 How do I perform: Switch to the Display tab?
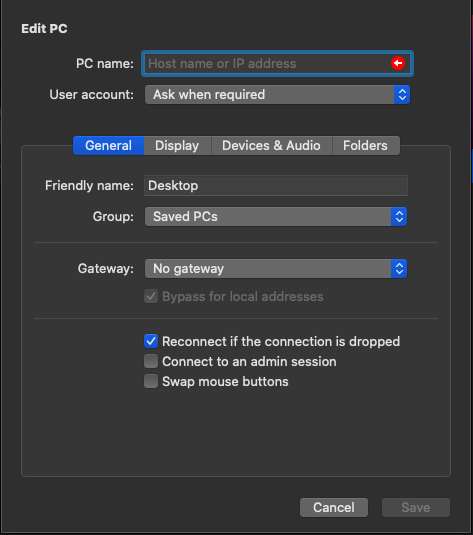(x=177, y=146)
